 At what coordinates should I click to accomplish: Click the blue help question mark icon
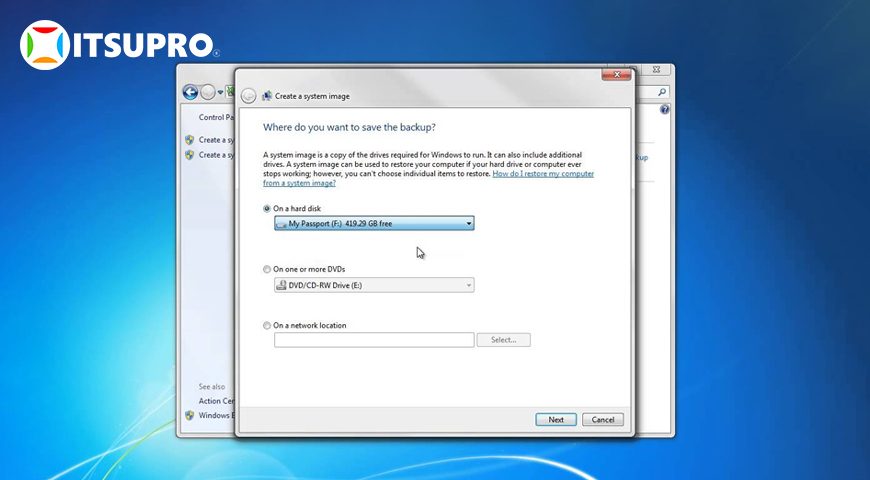[664, 110]
